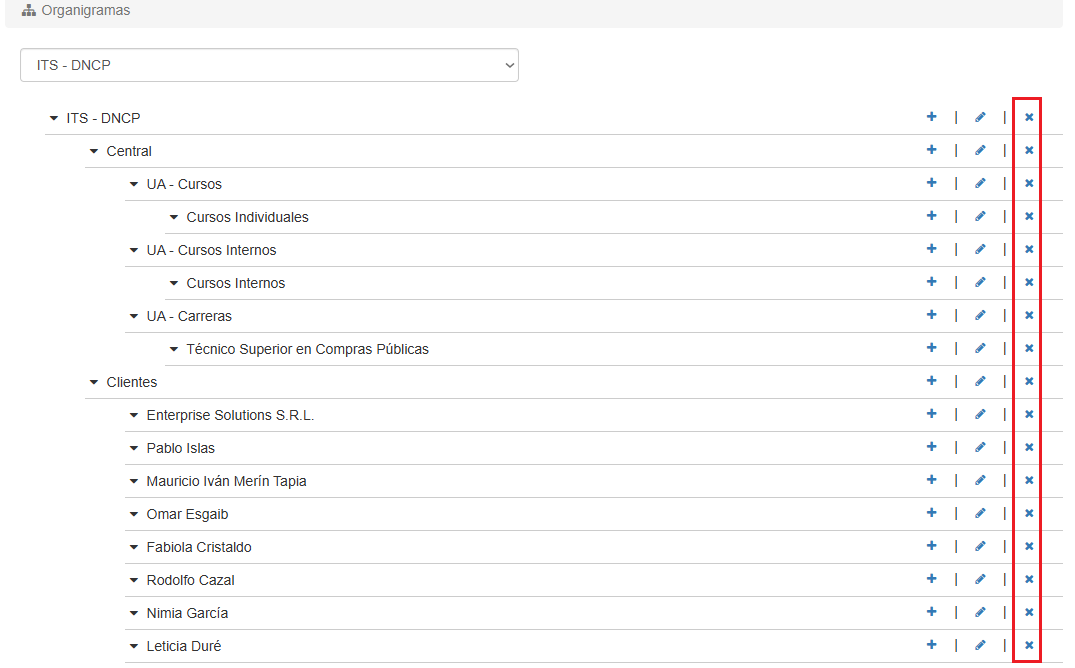Click the Nimia García label
Screen dimensions: 1075x668
point(187,613)
